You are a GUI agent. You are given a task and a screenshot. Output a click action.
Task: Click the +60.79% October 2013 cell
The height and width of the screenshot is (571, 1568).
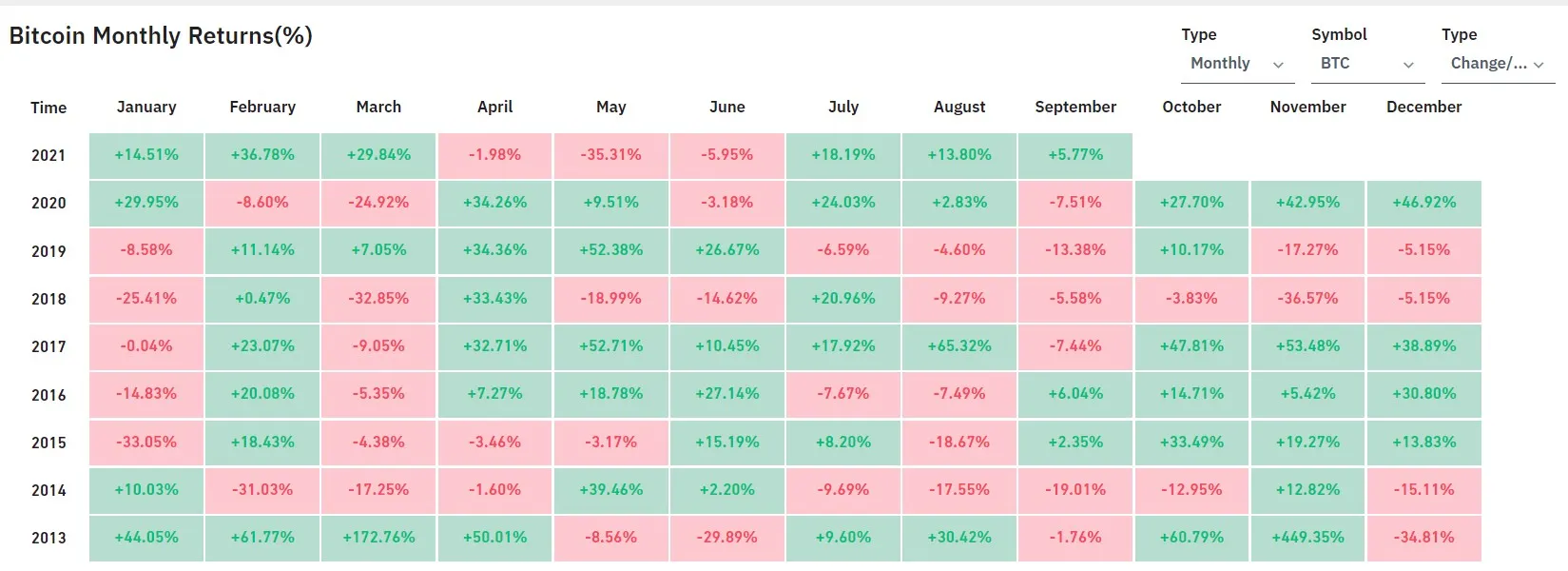click(x=1191, y=538)
